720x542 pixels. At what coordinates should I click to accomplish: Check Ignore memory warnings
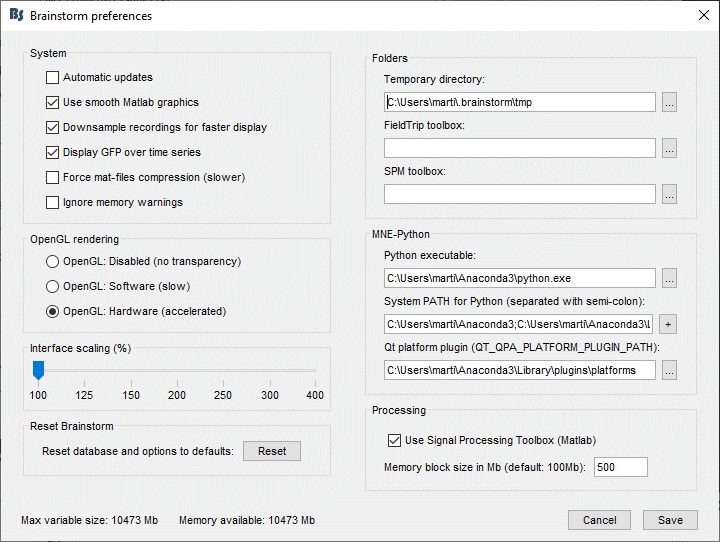(x=53, y=203)
